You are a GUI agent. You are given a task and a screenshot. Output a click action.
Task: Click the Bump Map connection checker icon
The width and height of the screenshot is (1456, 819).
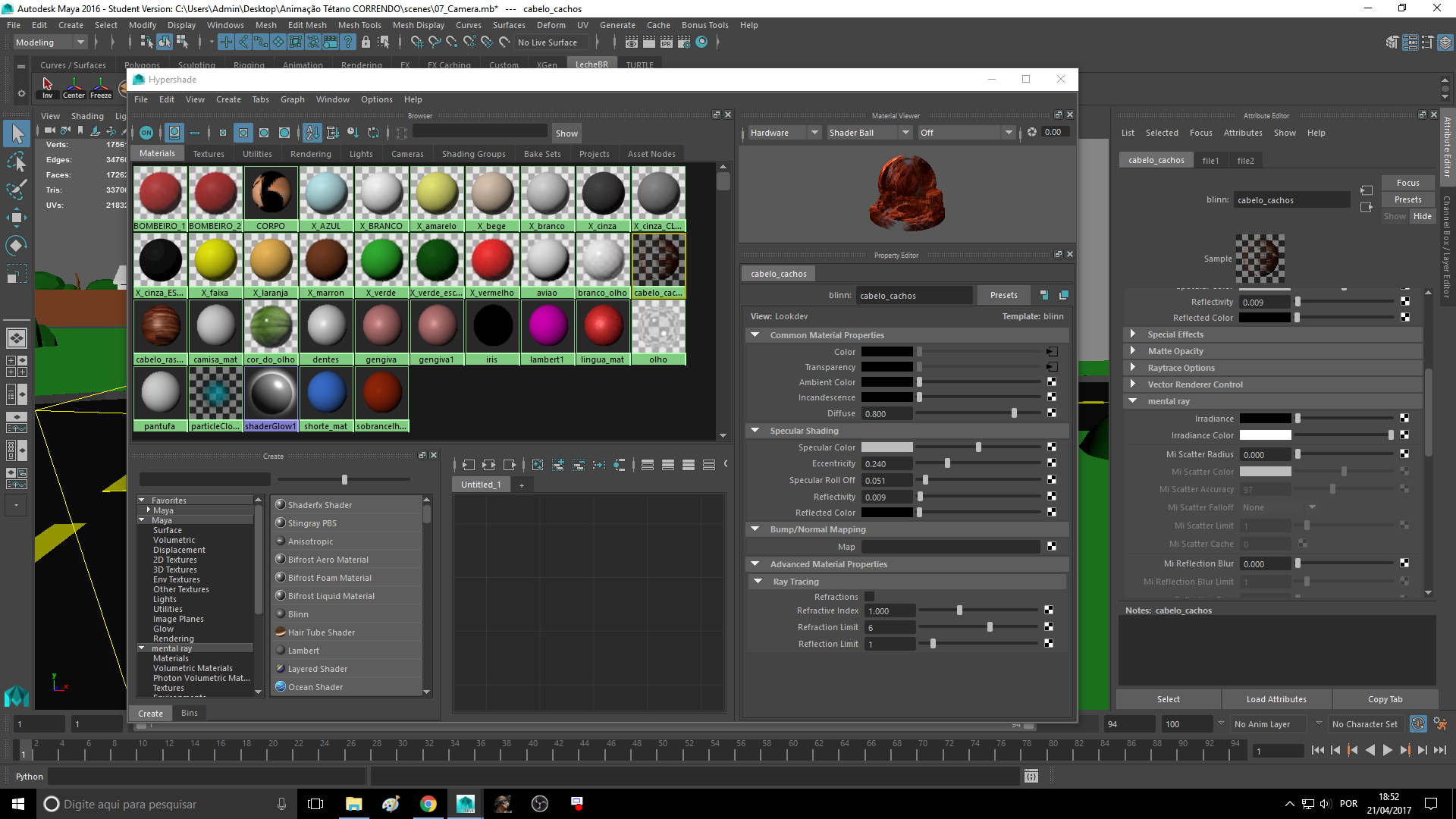point(1052,546)
